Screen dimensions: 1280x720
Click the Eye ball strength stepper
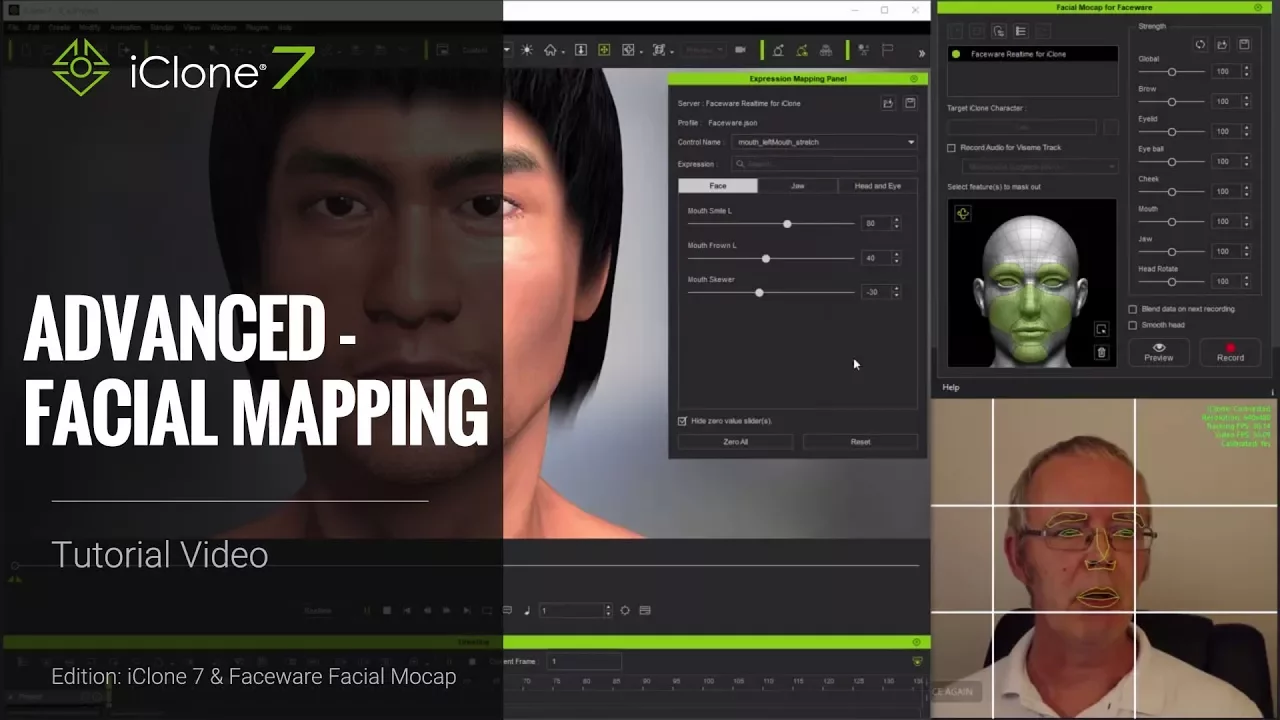pos(1246,161)
